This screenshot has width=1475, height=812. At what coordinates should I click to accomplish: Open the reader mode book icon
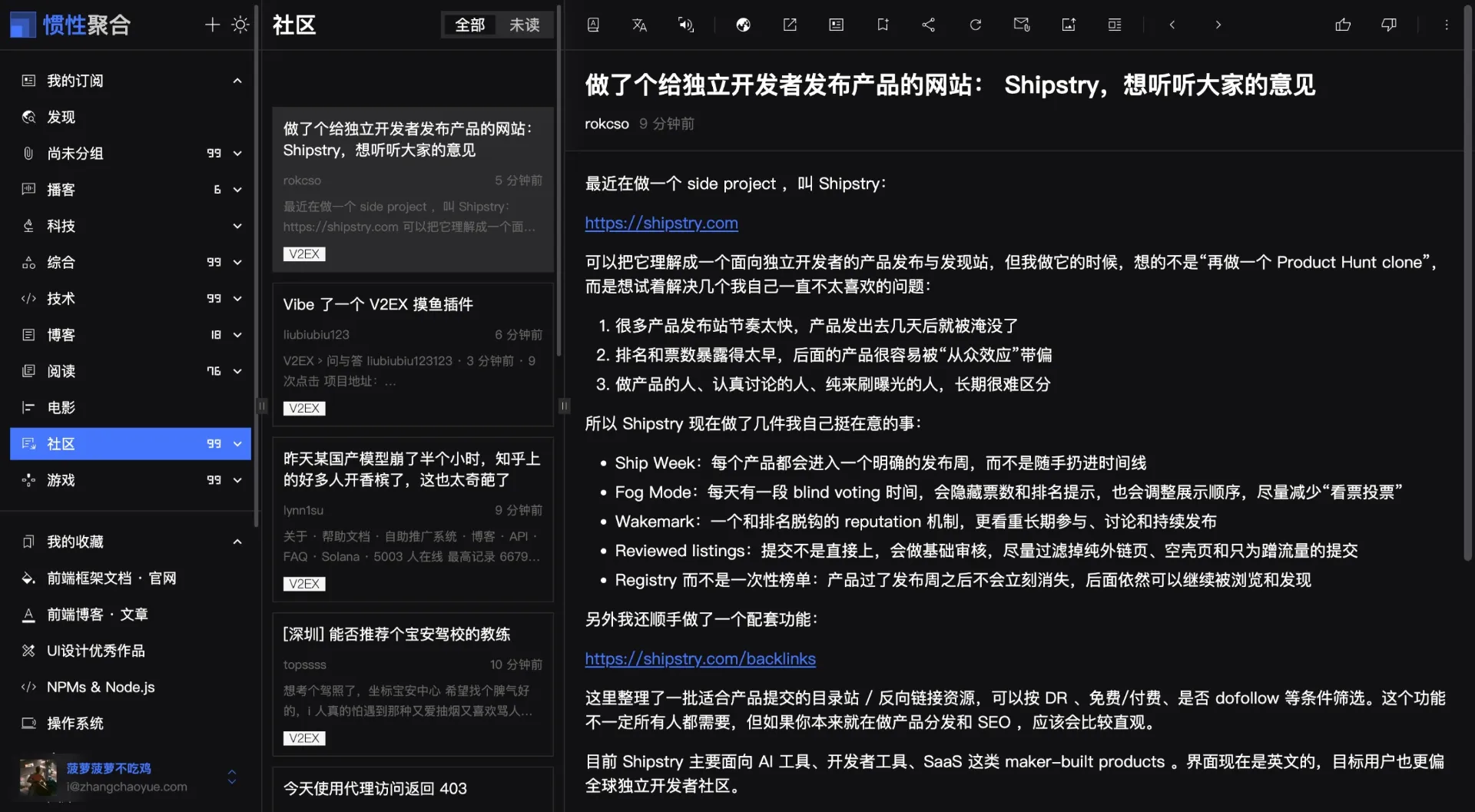(x=593, y=25)
